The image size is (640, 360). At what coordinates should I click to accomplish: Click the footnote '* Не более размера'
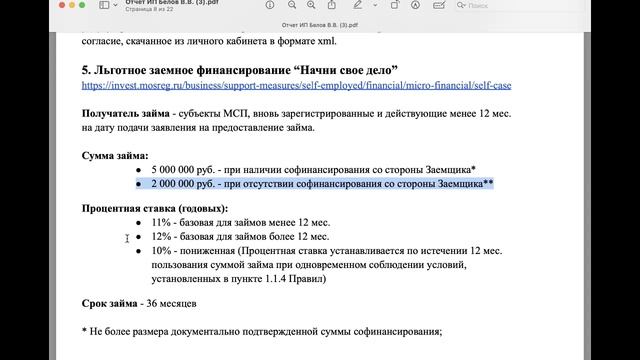click(262, 331)
